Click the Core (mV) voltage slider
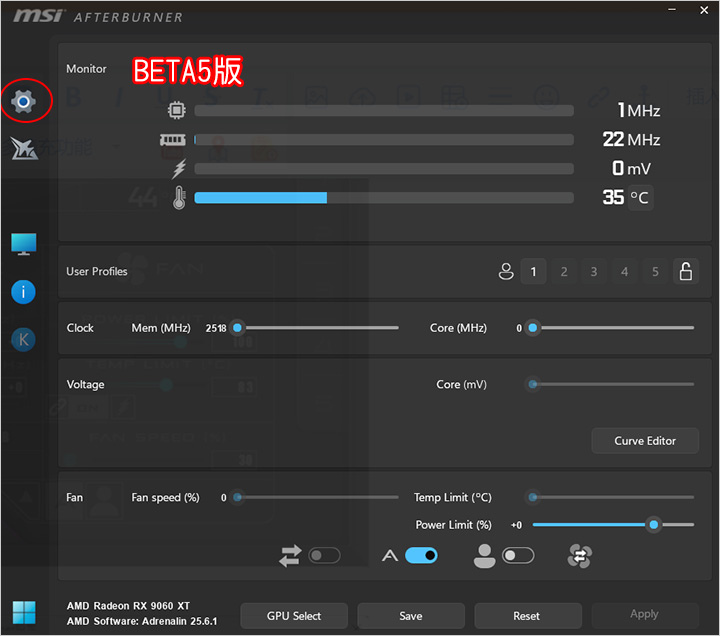Screen dimensions: 720x636 click(610, 384)
